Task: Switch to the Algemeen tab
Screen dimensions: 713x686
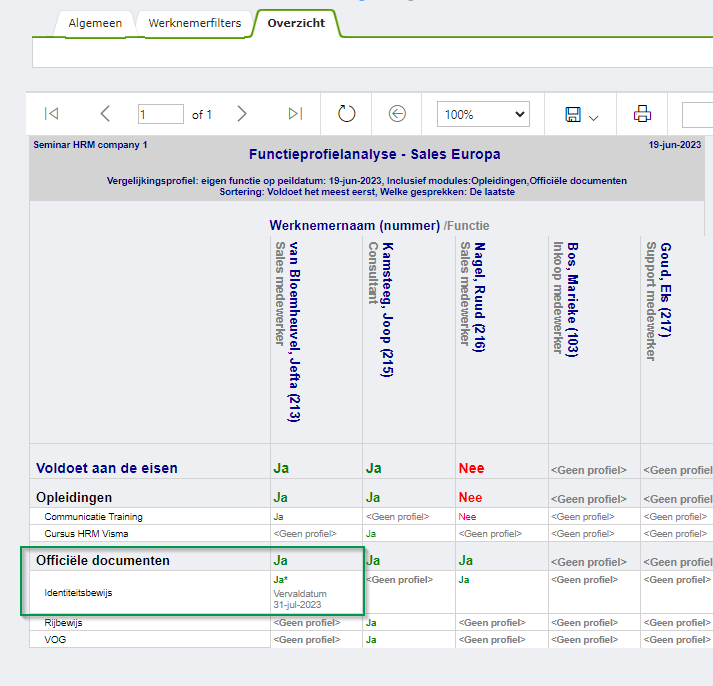Action: (x=95, y=23)
